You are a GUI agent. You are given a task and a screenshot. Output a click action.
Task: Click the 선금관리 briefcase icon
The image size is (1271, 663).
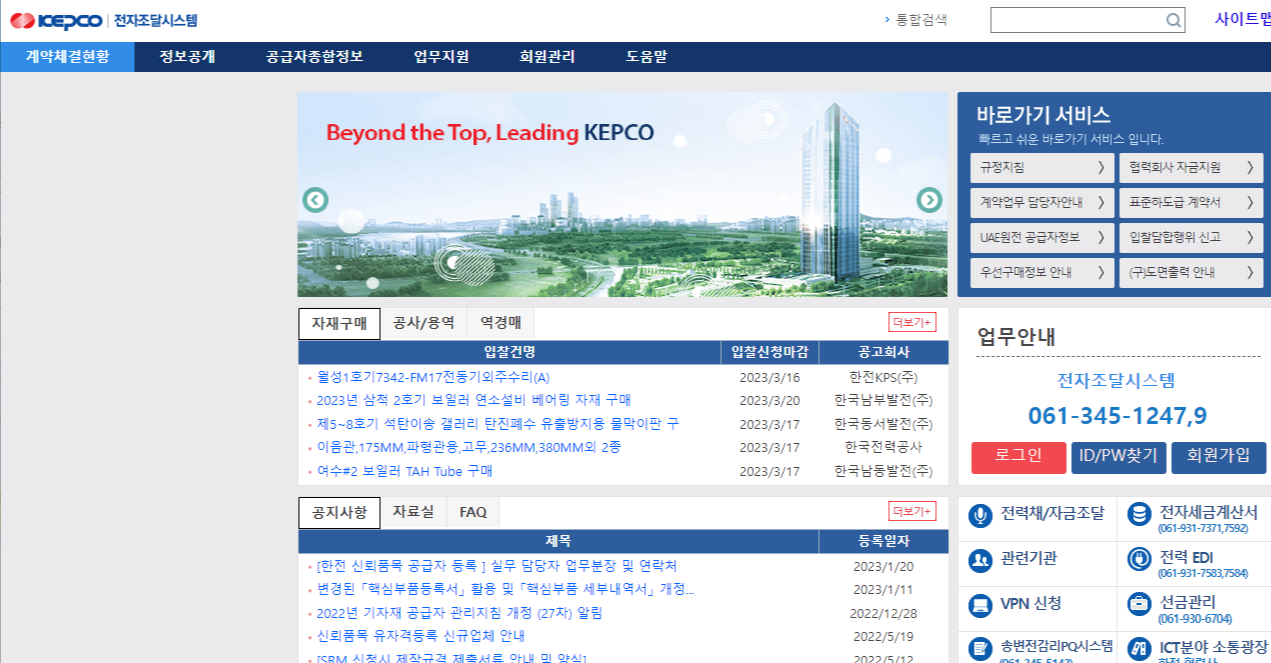[1138, 605]
